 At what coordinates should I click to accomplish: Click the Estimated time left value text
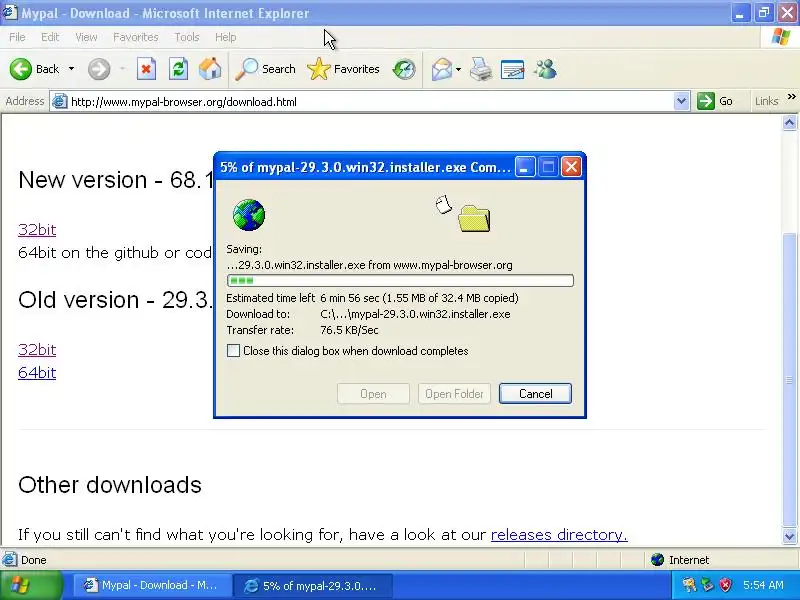[419, 298]
